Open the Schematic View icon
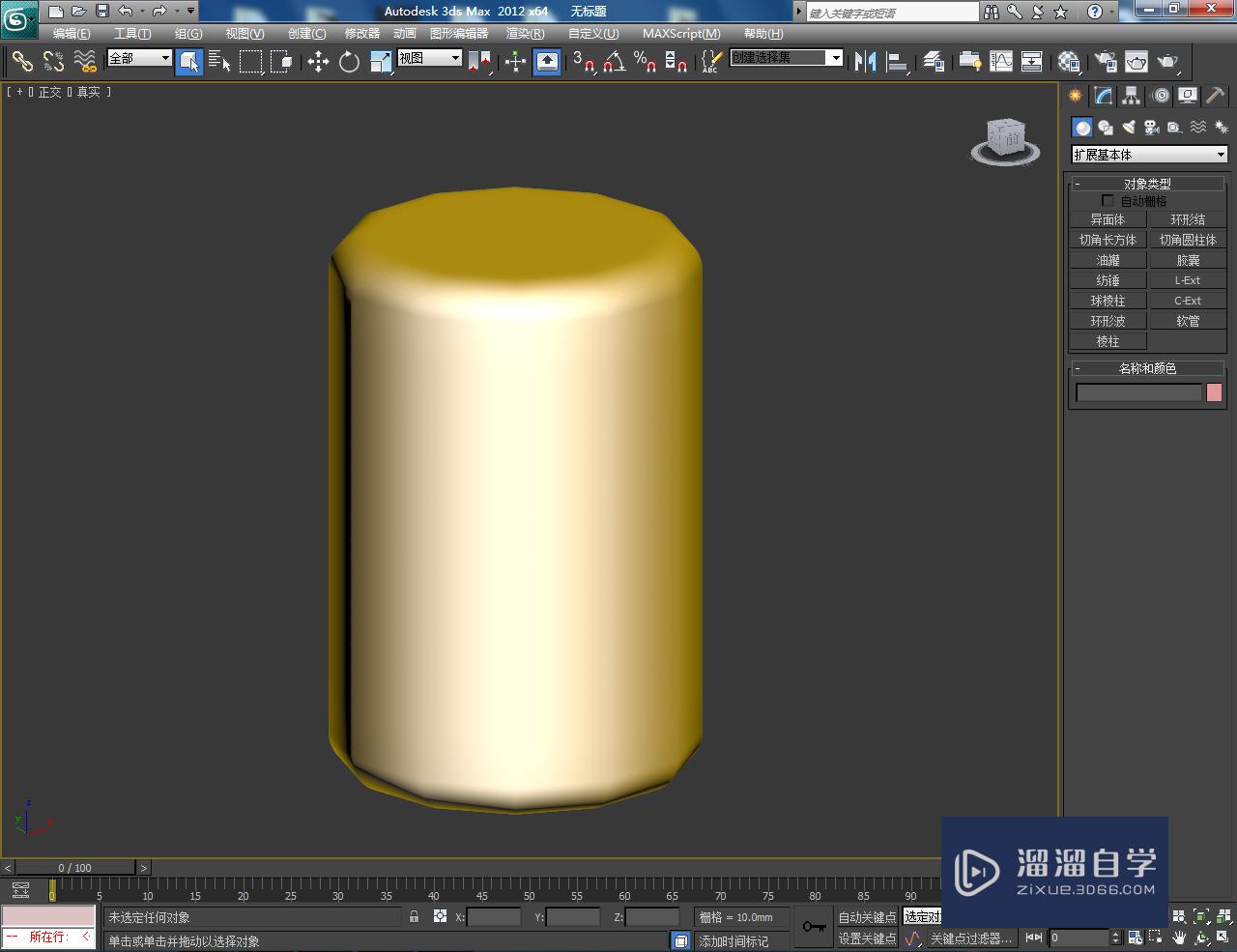Viewport: 1237px width, 952px height. point(1032,62)
